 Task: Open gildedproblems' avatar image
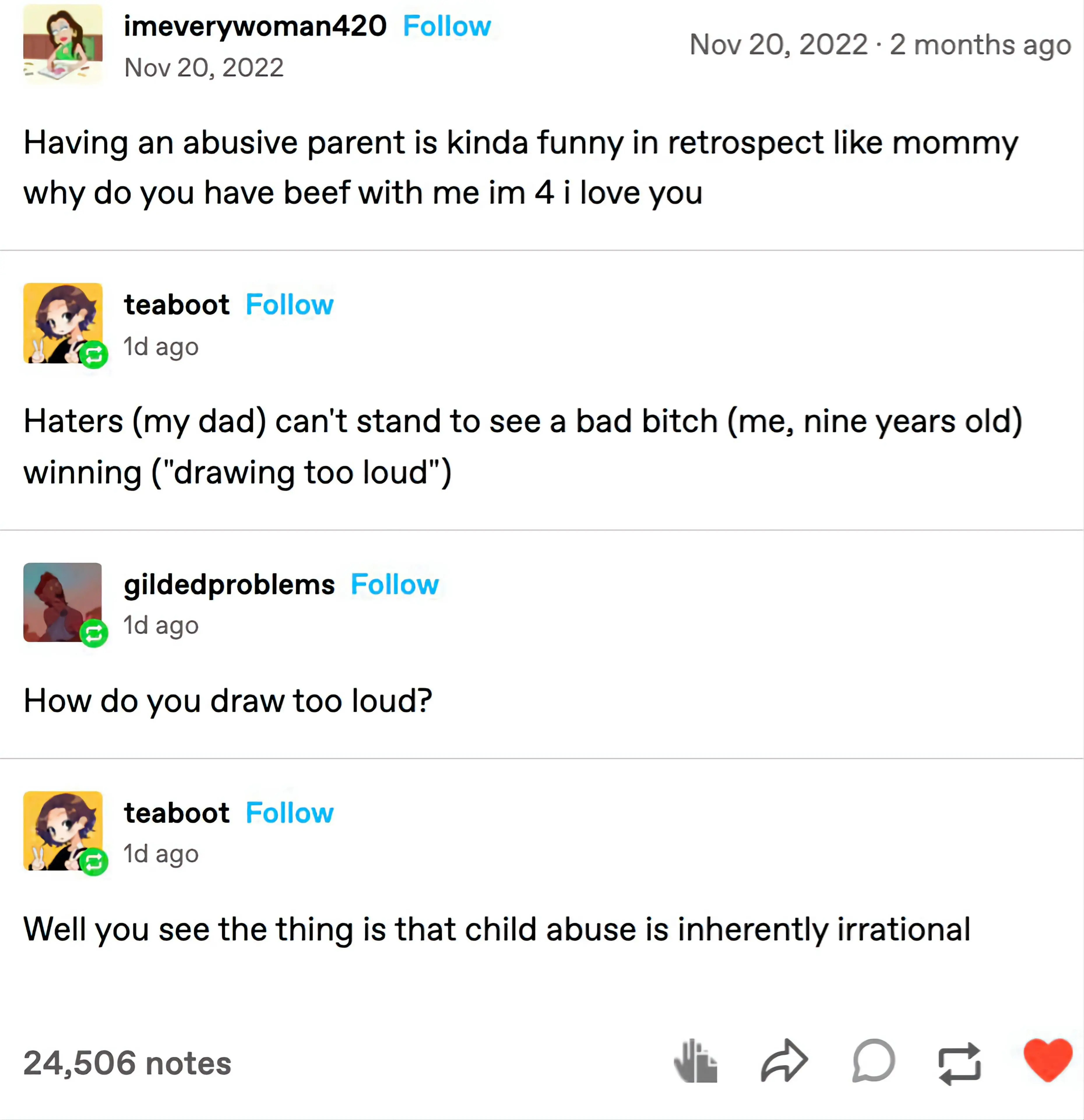63,602
